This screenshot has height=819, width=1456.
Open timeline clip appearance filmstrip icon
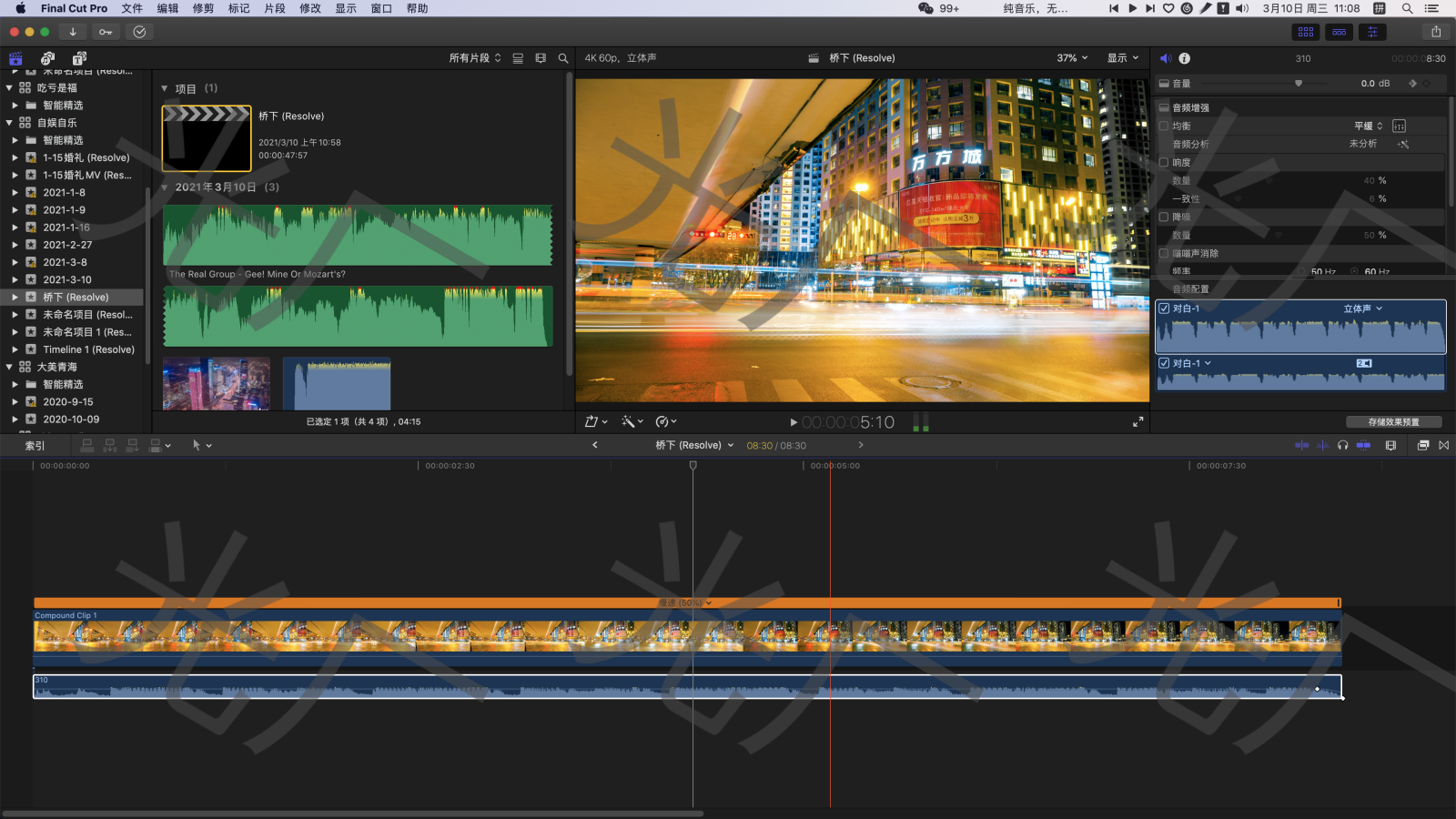coord(1390,445)
